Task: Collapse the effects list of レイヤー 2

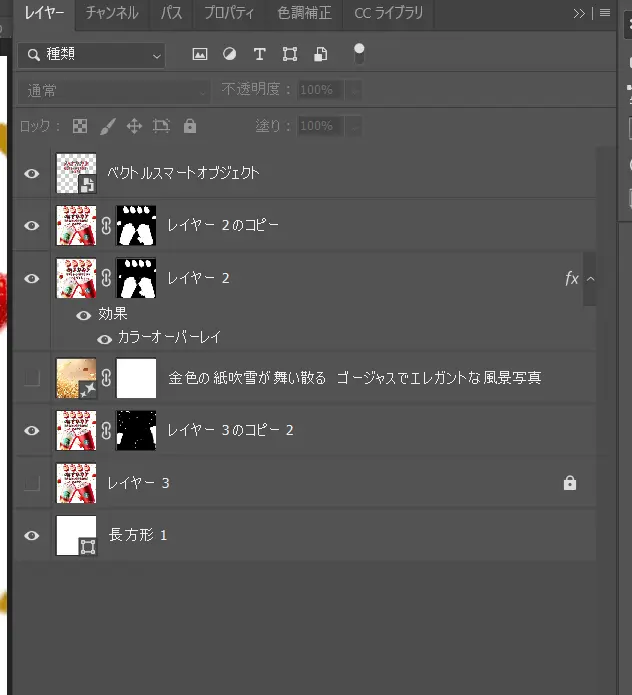Action: pyautogui.click(x=590, y=279)
